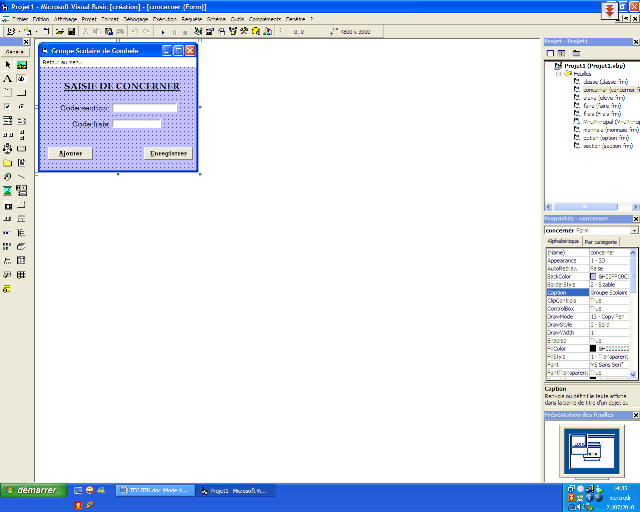This screenshot has height=512, width=640.
Task: Click the Ajouter button on form
Action: pyautogui.click(x=70, y=154)
